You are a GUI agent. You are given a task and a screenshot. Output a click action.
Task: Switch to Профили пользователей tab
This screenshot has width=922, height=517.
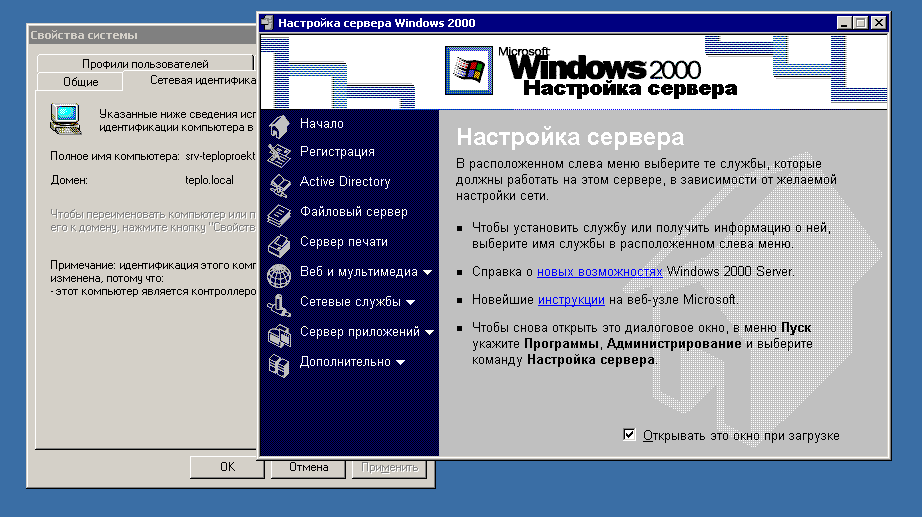coord(145,64)
